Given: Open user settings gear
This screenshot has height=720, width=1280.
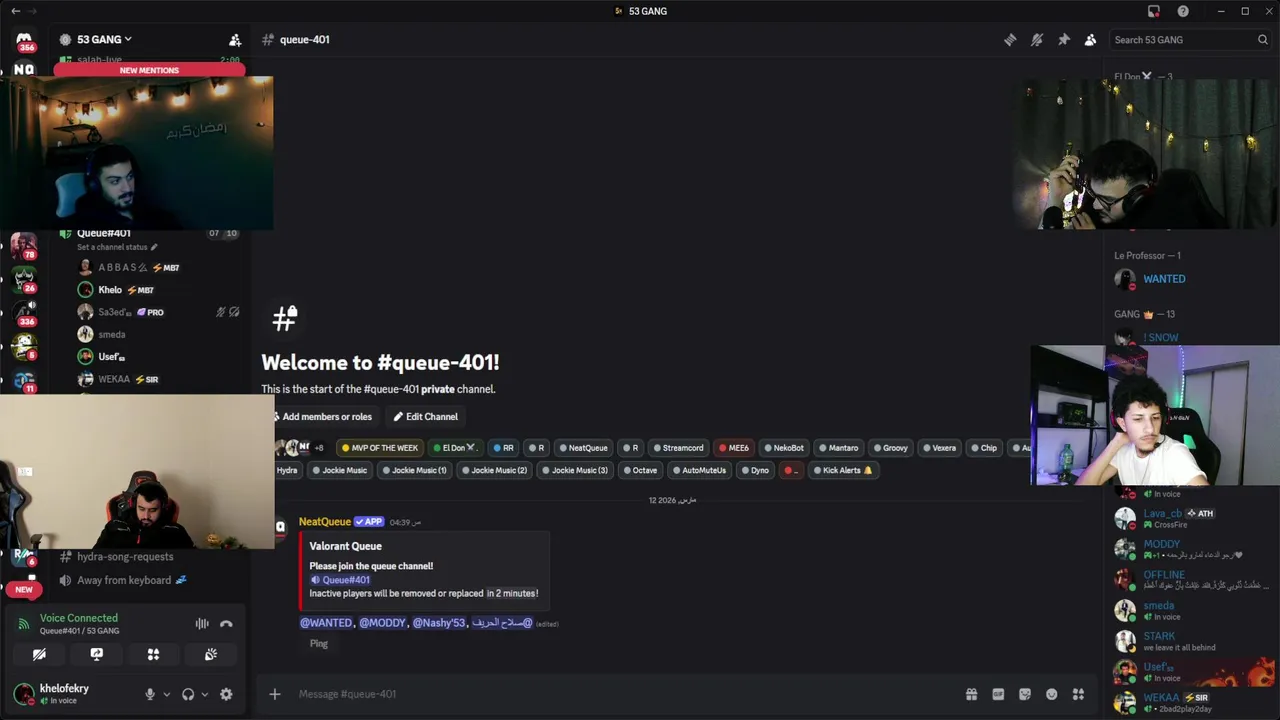Looking at the screenshot, I should (x=226, y=694).
